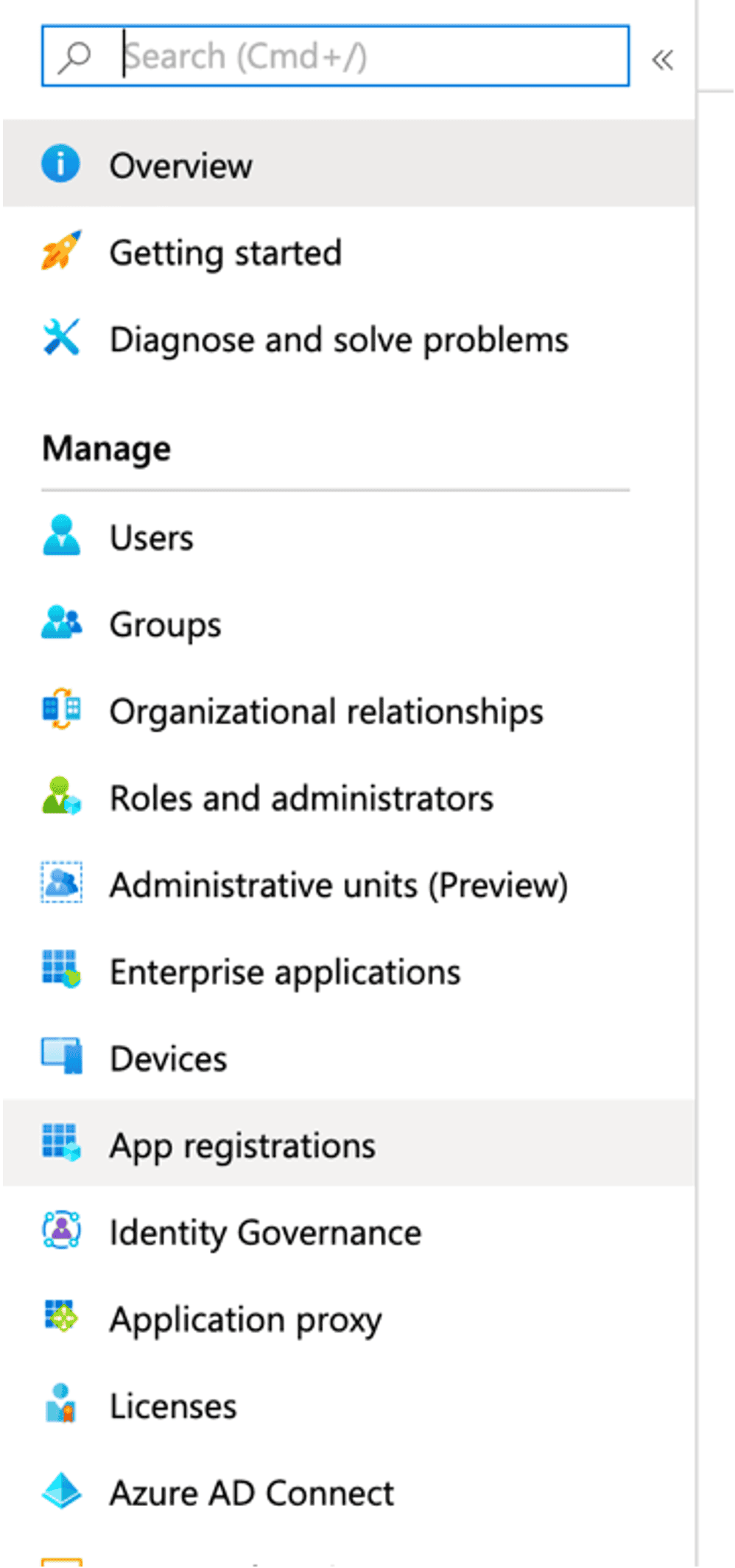Open Application proxy settings
The height and width of the screenshot is (1568, 735).
click(x=245, y=1320)
